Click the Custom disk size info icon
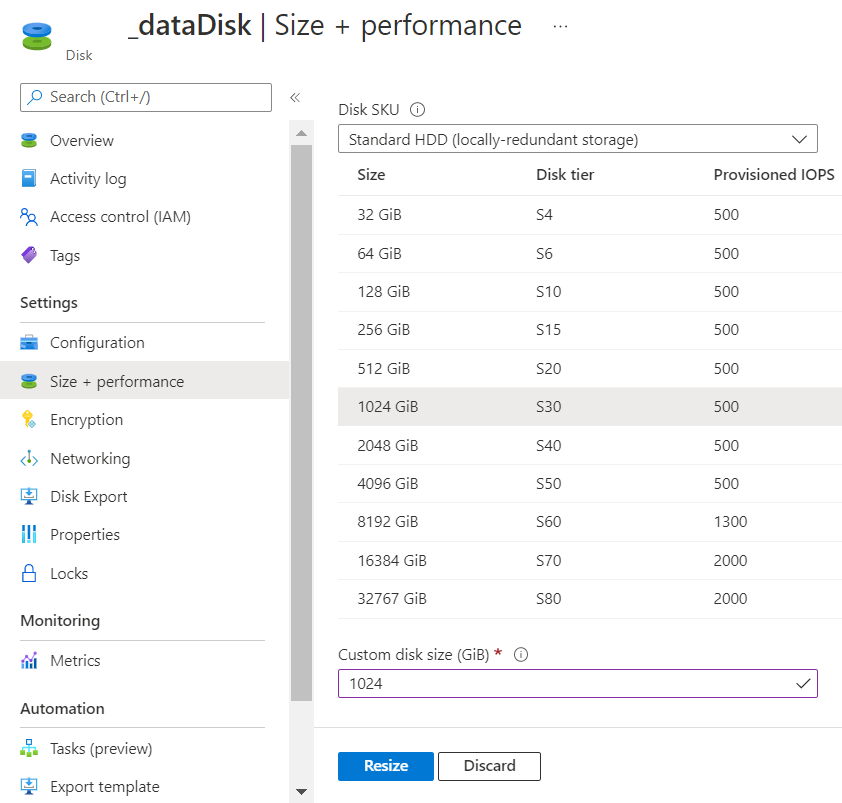842x803 pixels. (520, 655)
